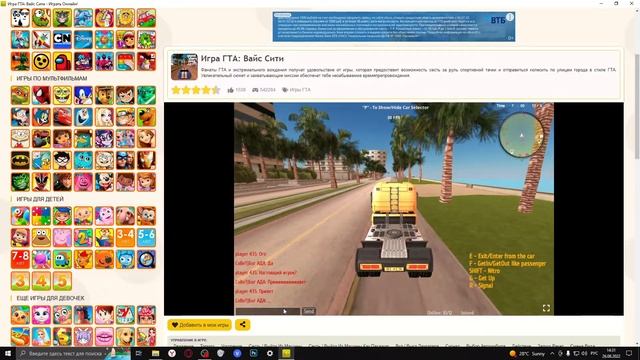Open the Subway Surfers games icon
This screenshot has height=360, width=640.
tap(125, 40)
